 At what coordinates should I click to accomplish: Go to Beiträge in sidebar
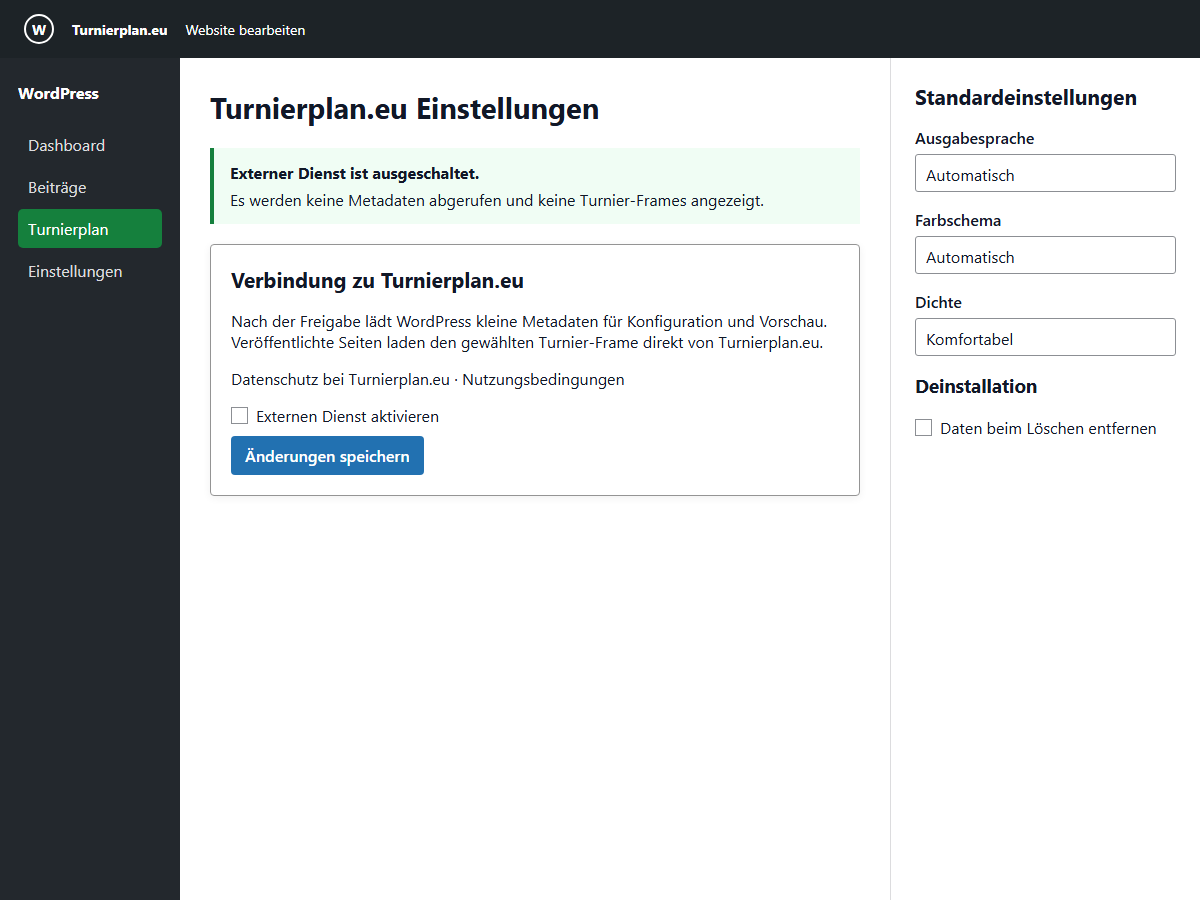tap(90, 188)
